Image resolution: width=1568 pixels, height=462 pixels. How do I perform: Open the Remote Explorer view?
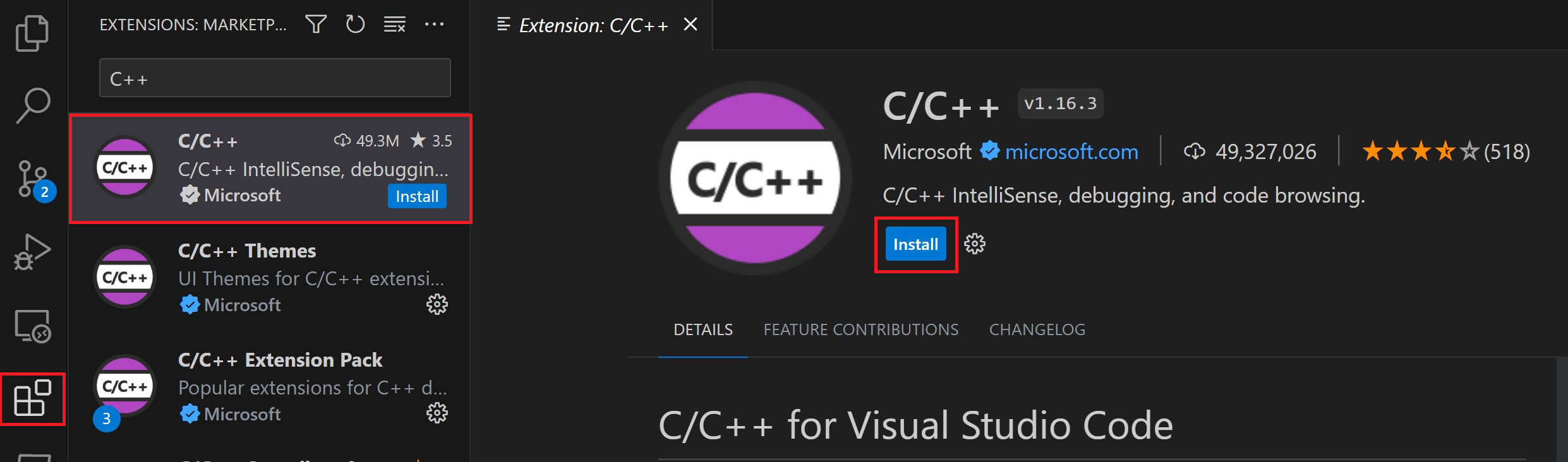pos(32,326)
